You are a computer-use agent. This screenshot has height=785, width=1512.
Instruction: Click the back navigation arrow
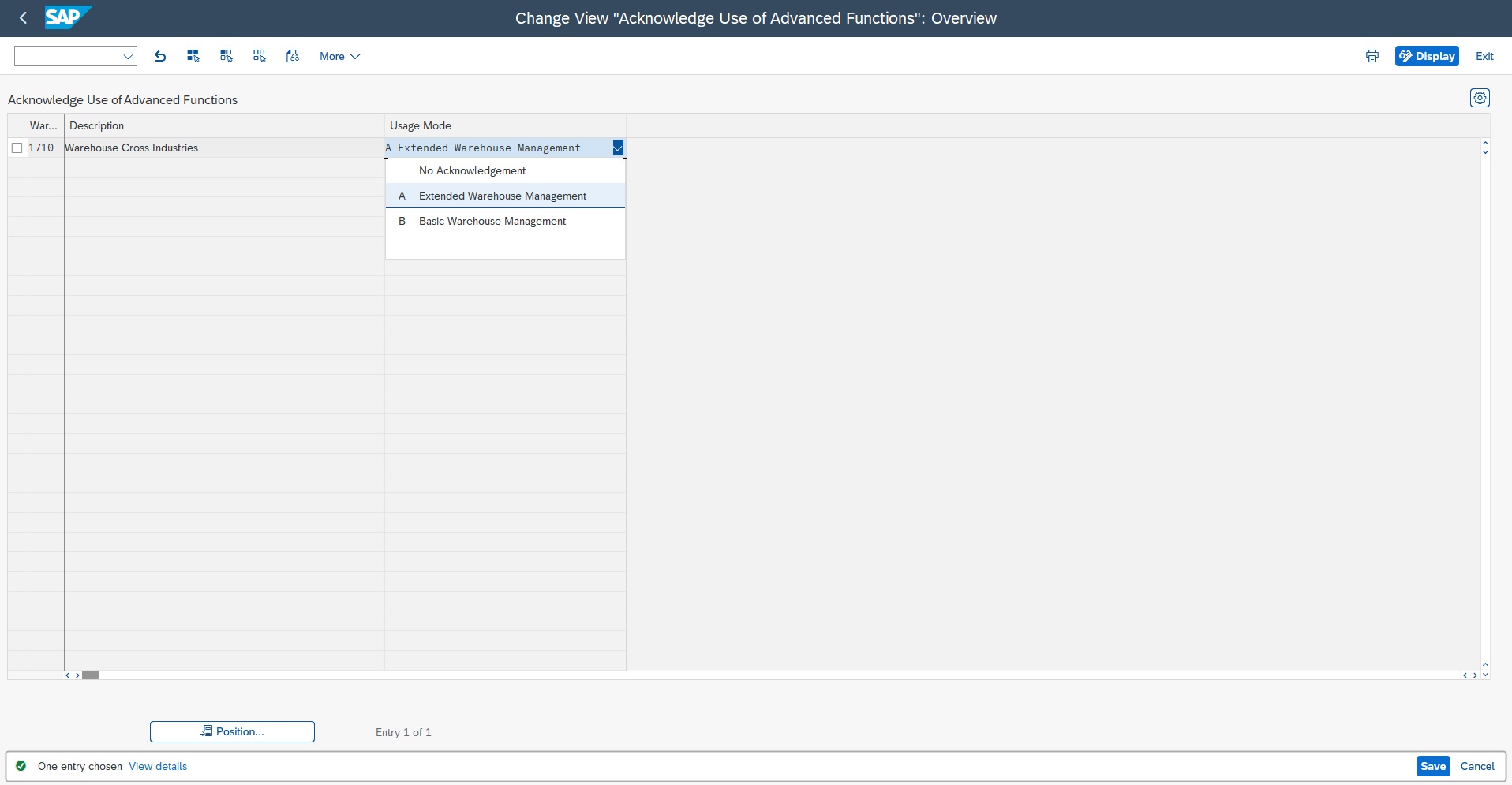click(23, 17)
